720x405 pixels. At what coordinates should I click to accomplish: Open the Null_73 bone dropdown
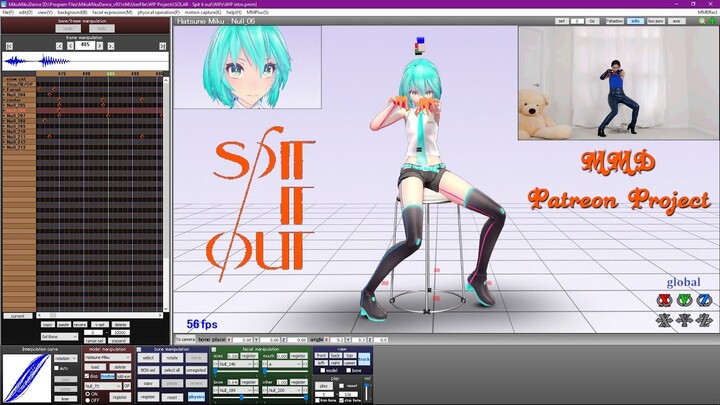click(x=103, y=386)
